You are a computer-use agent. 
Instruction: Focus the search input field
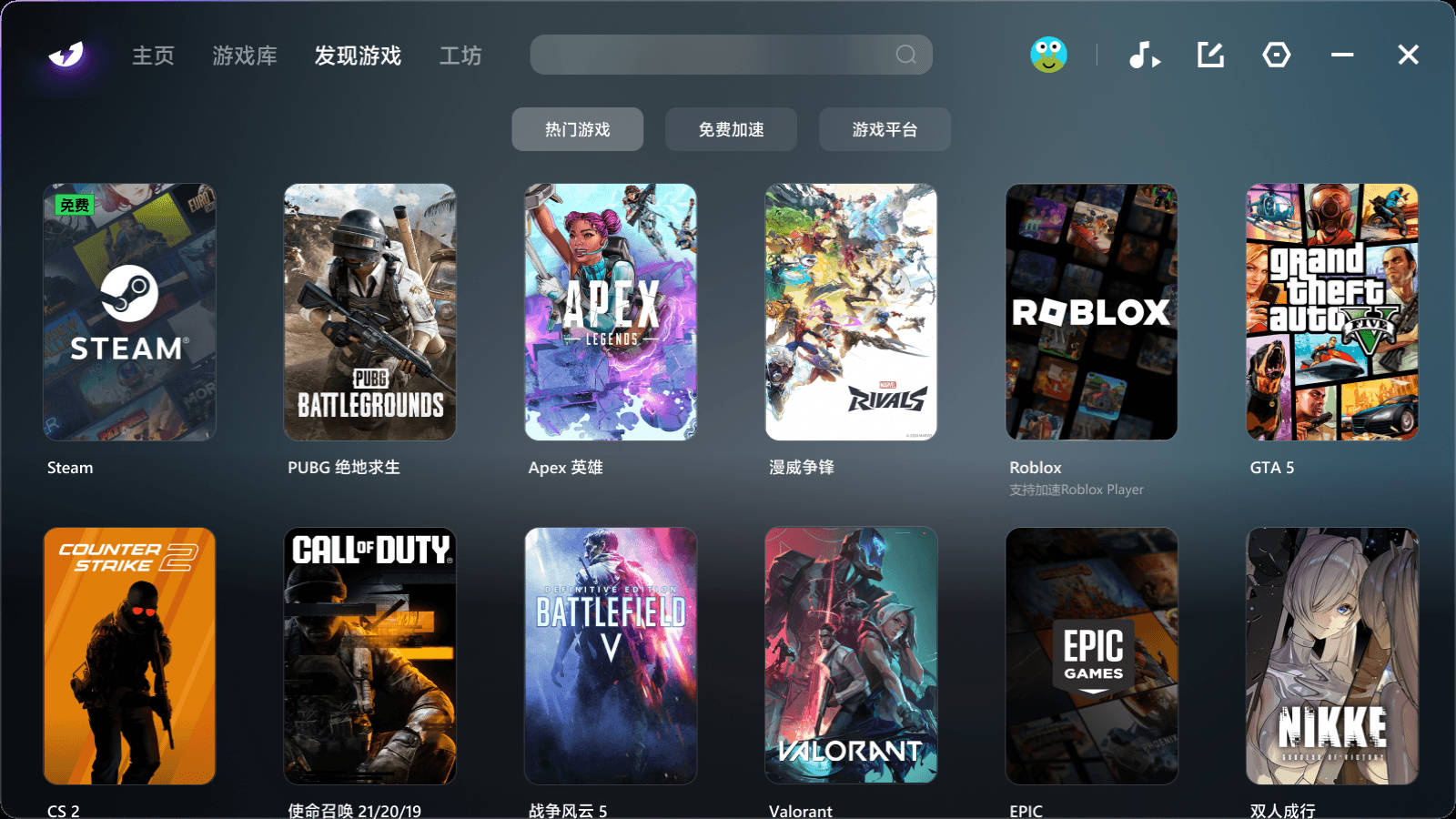point(732,55)
